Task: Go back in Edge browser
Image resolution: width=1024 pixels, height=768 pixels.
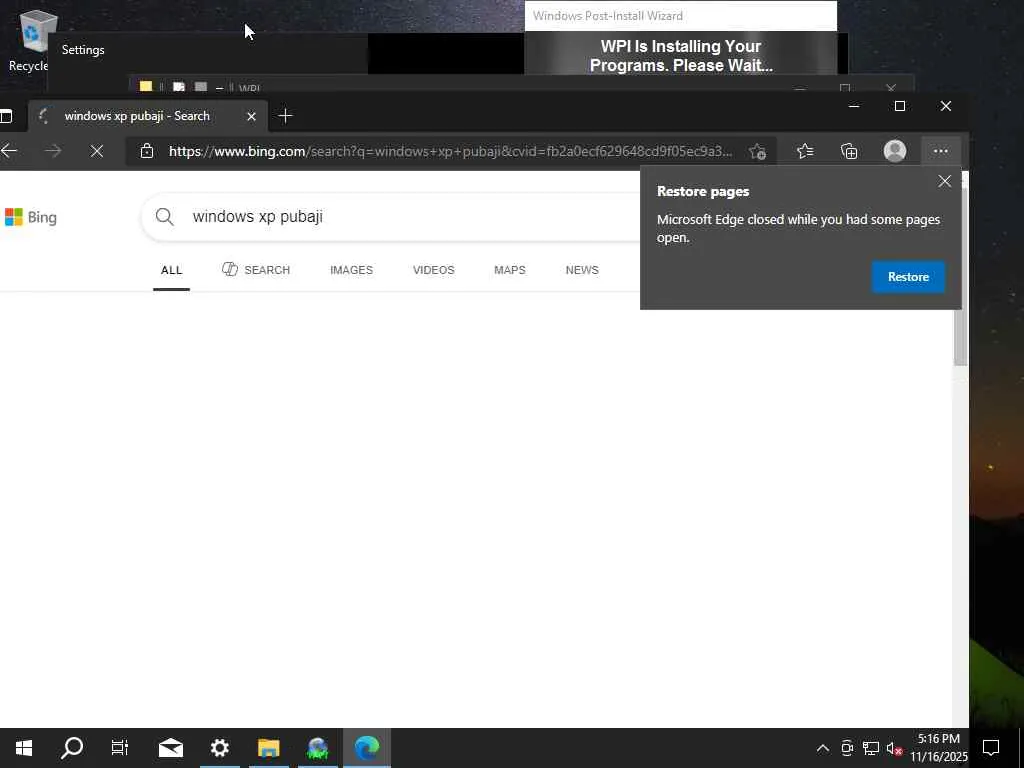Action: point(9,151)
